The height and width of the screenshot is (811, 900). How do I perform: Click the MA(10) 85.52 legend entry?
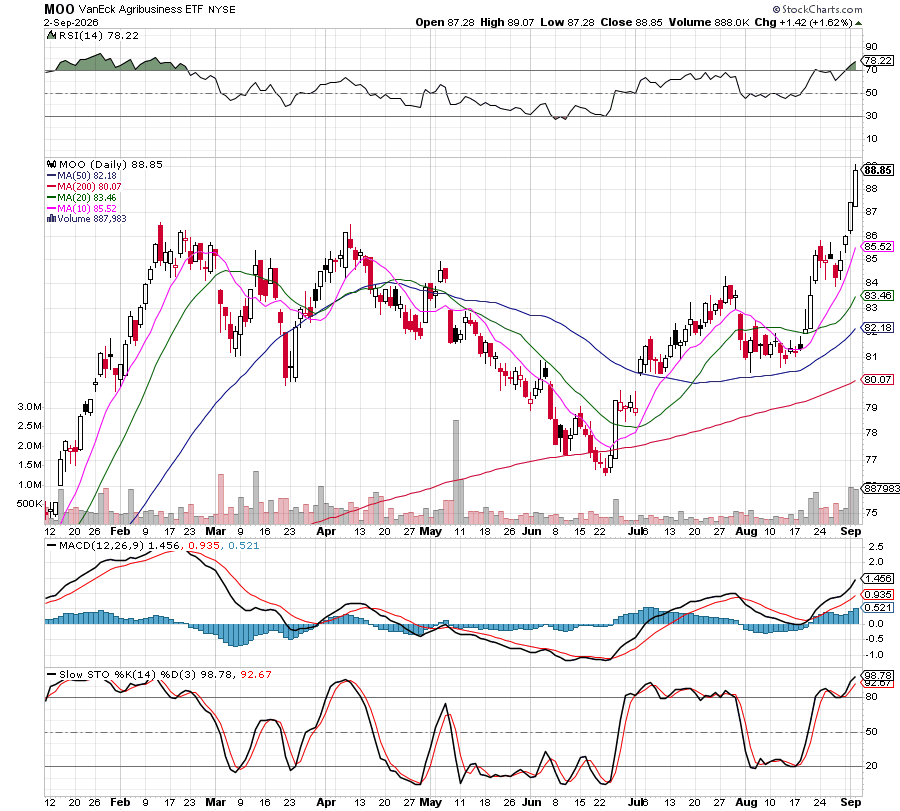(x=87, y=209)
